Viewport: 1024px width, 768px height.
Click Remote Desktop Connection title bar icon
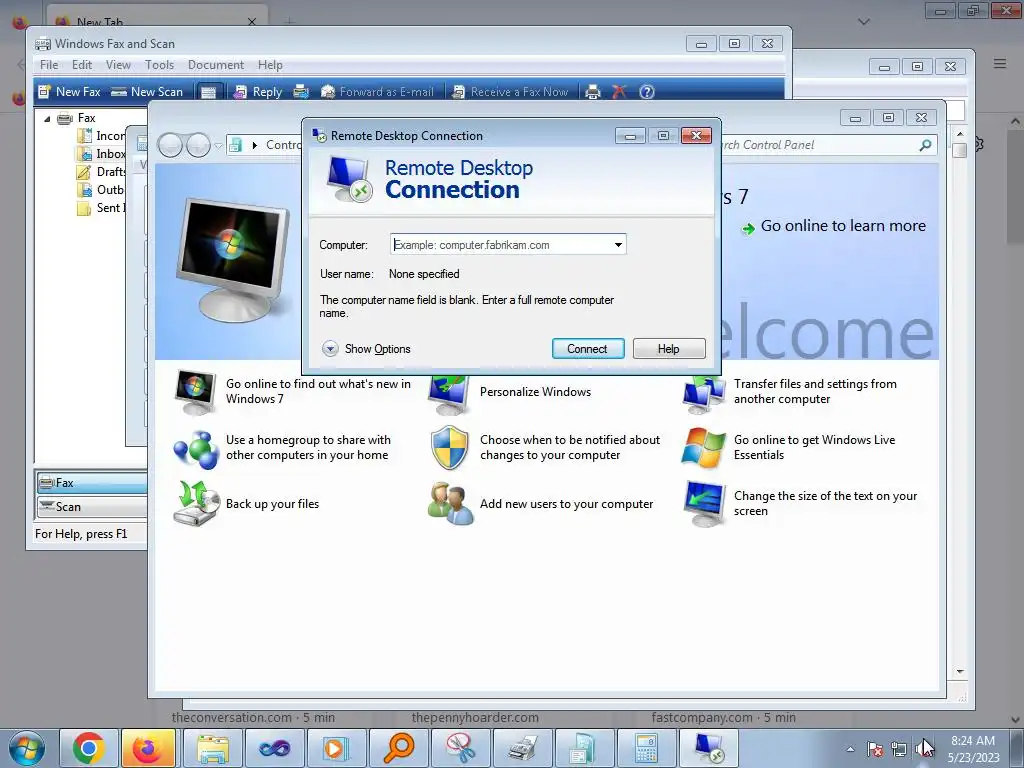(319, 136)
